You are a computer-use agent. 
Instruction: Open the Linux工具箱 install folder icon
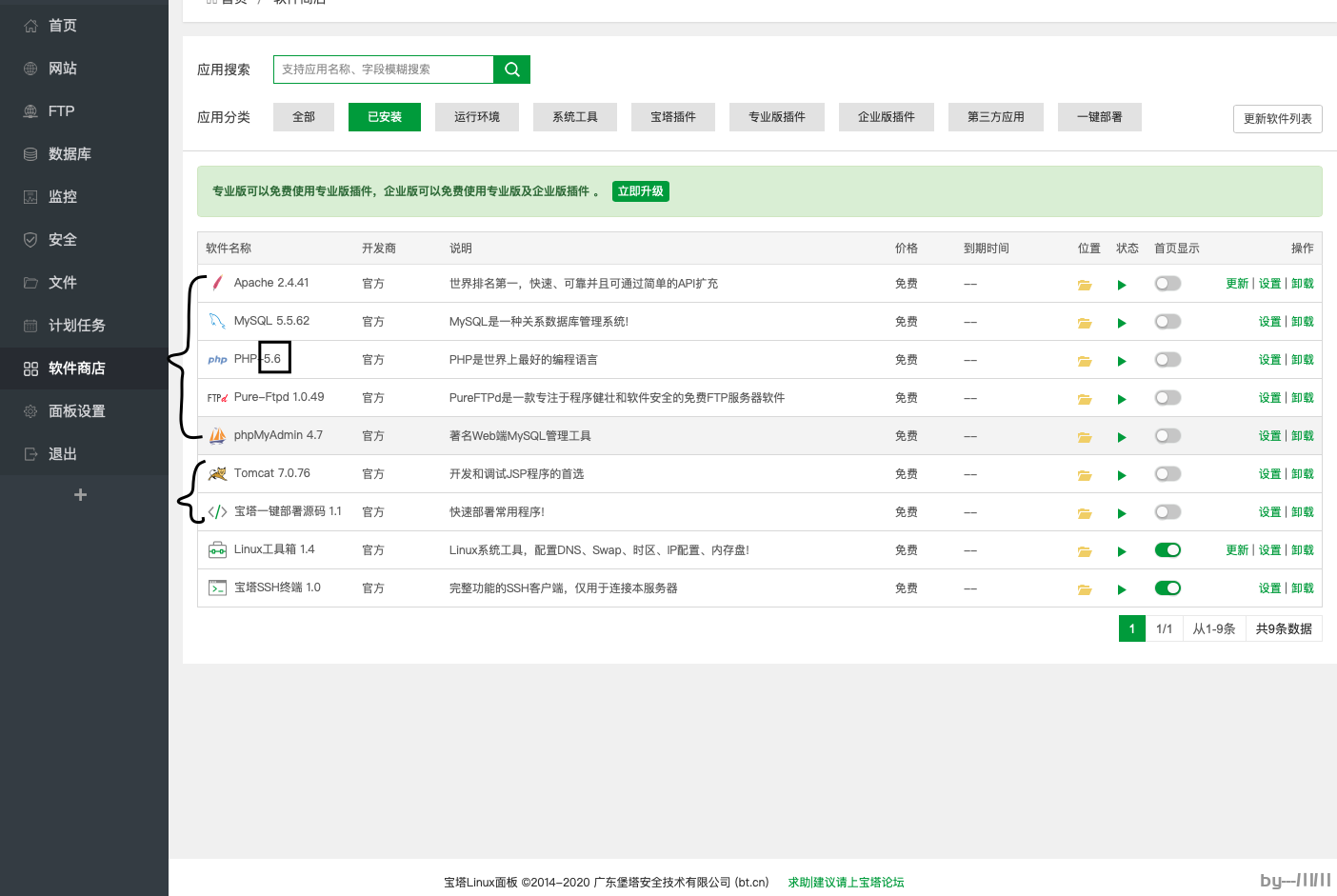[1085, 551]
